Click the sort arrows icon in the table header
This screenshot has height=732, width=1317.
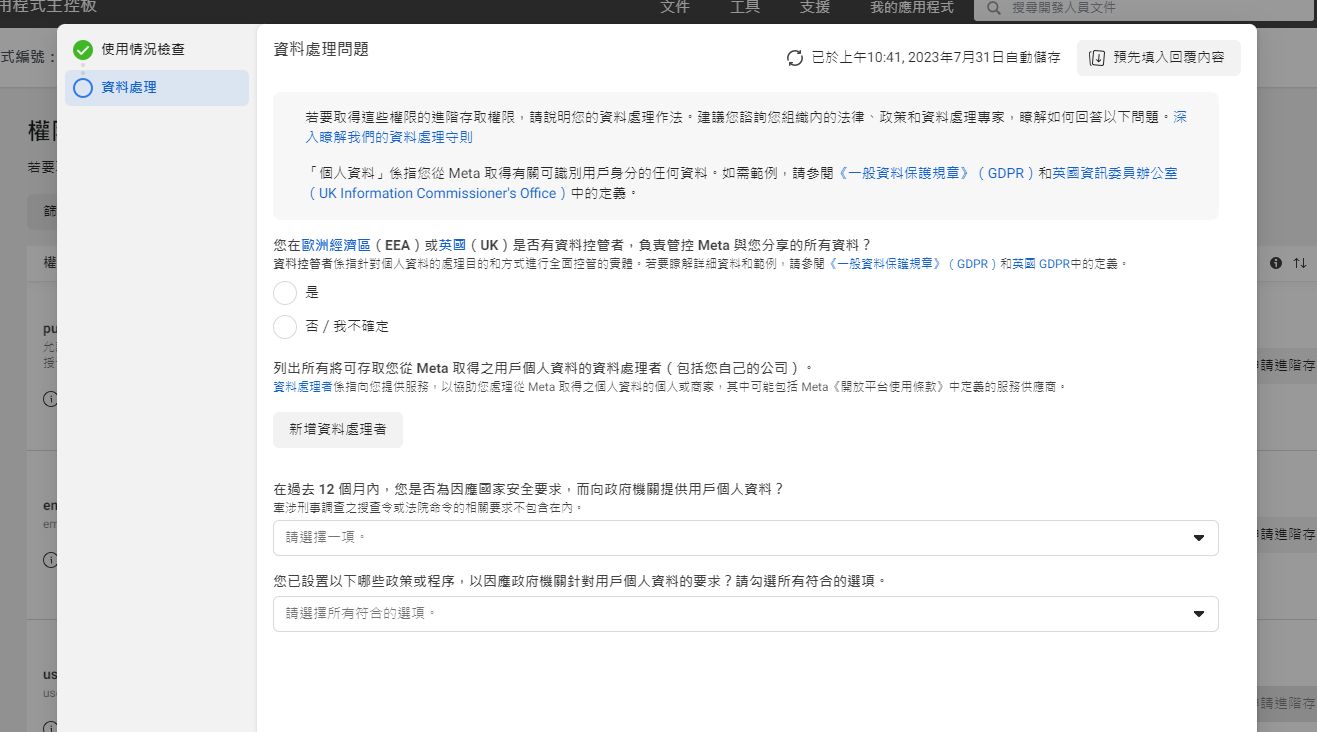tap(1300, 263)
